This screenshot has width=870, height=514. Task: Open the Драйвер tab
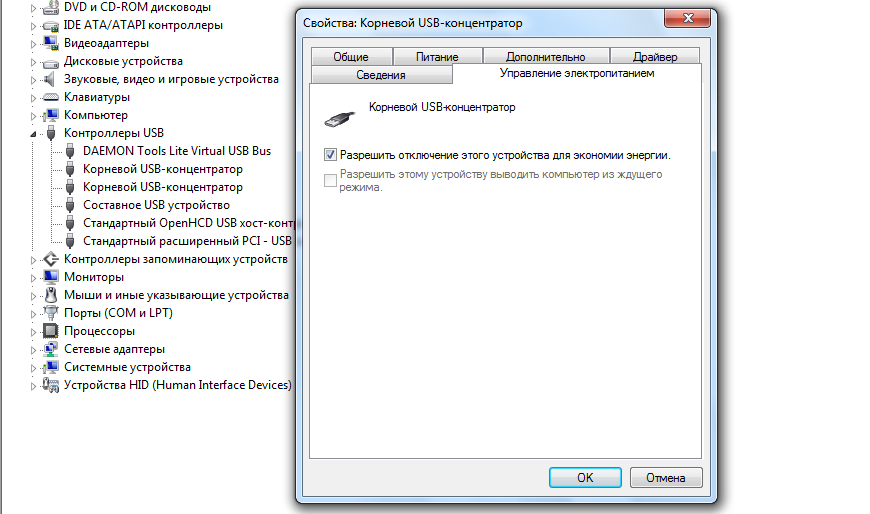point(655,57)
